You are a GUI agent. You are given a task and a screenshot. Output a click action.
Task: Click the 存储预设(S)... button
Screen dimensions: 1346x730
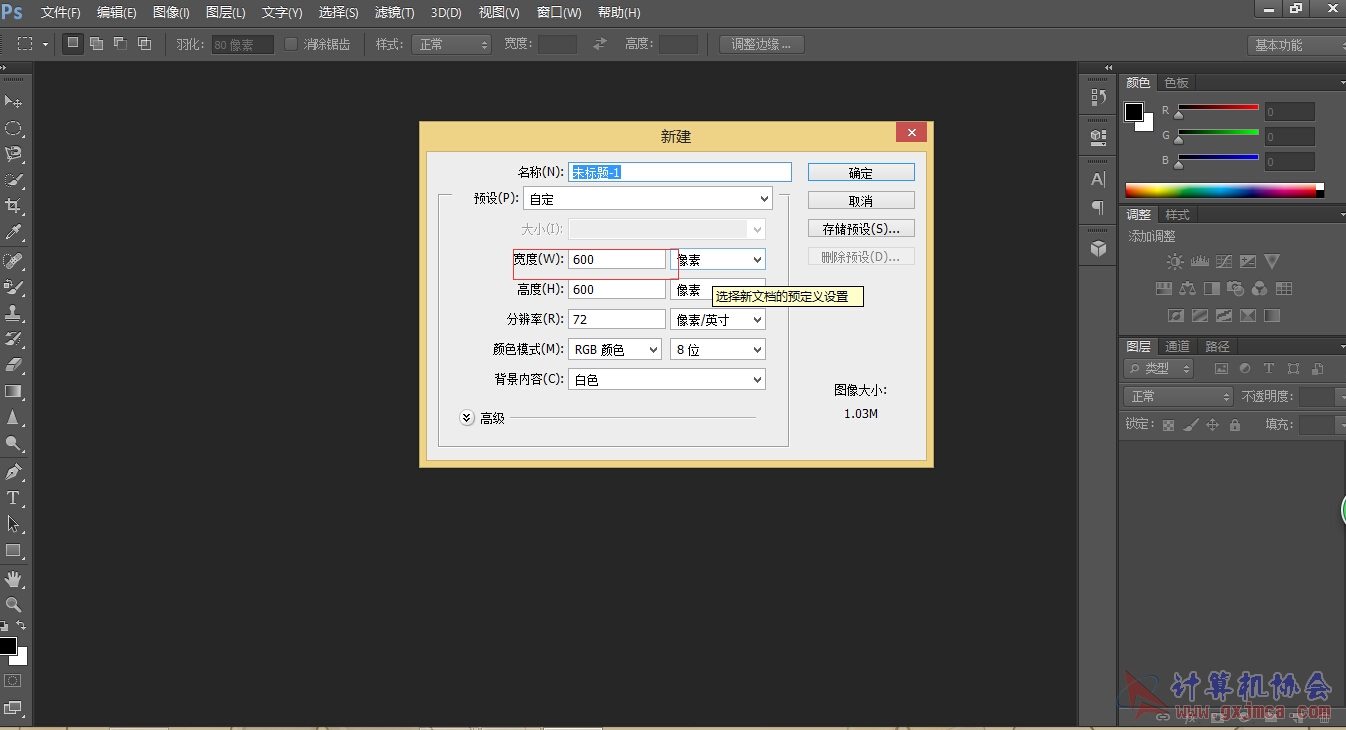tap(861, 229)
